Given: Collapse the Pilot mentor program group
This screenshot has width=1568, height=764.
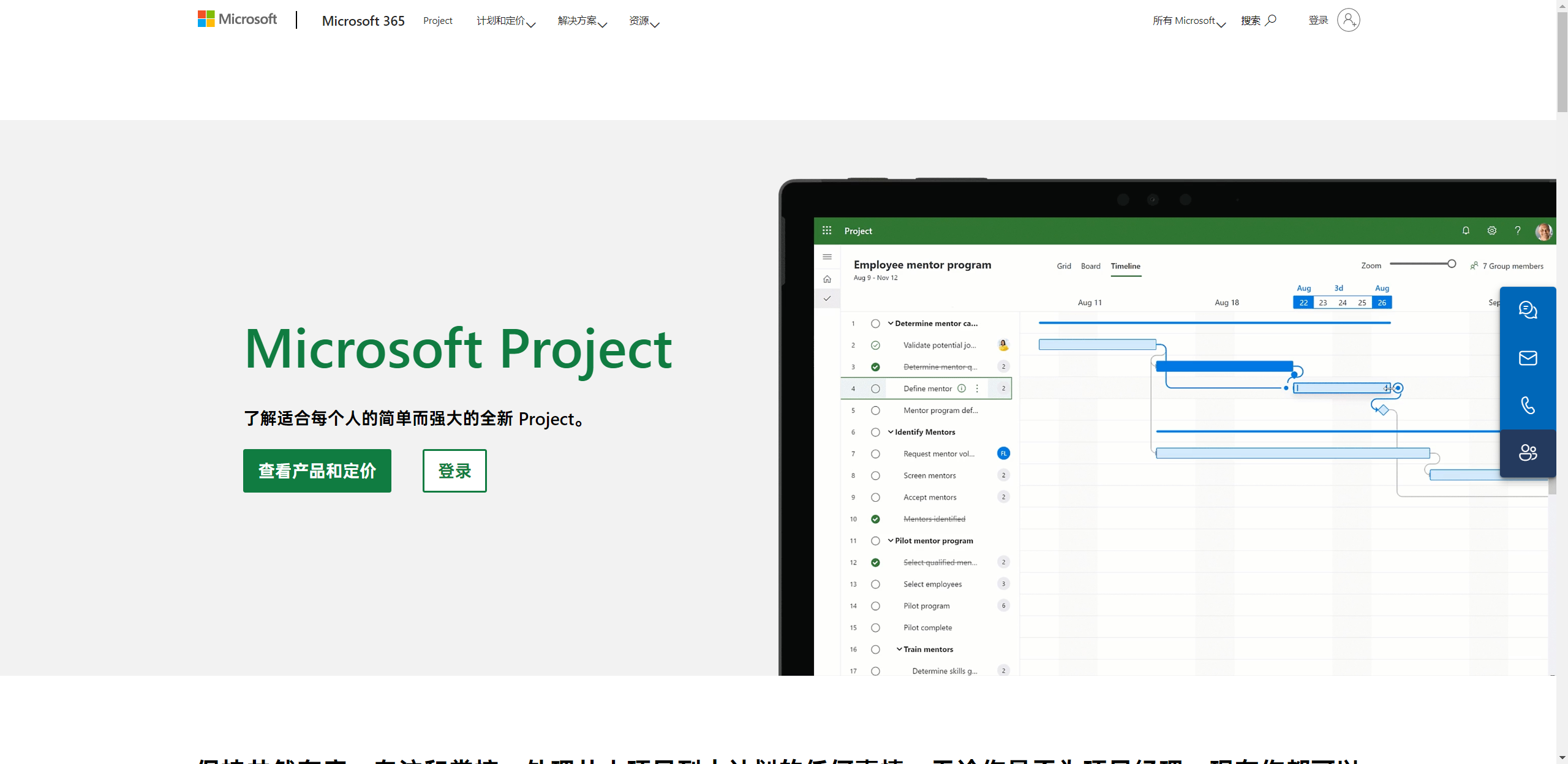Looking at the screenshot, I should (891, 540).
